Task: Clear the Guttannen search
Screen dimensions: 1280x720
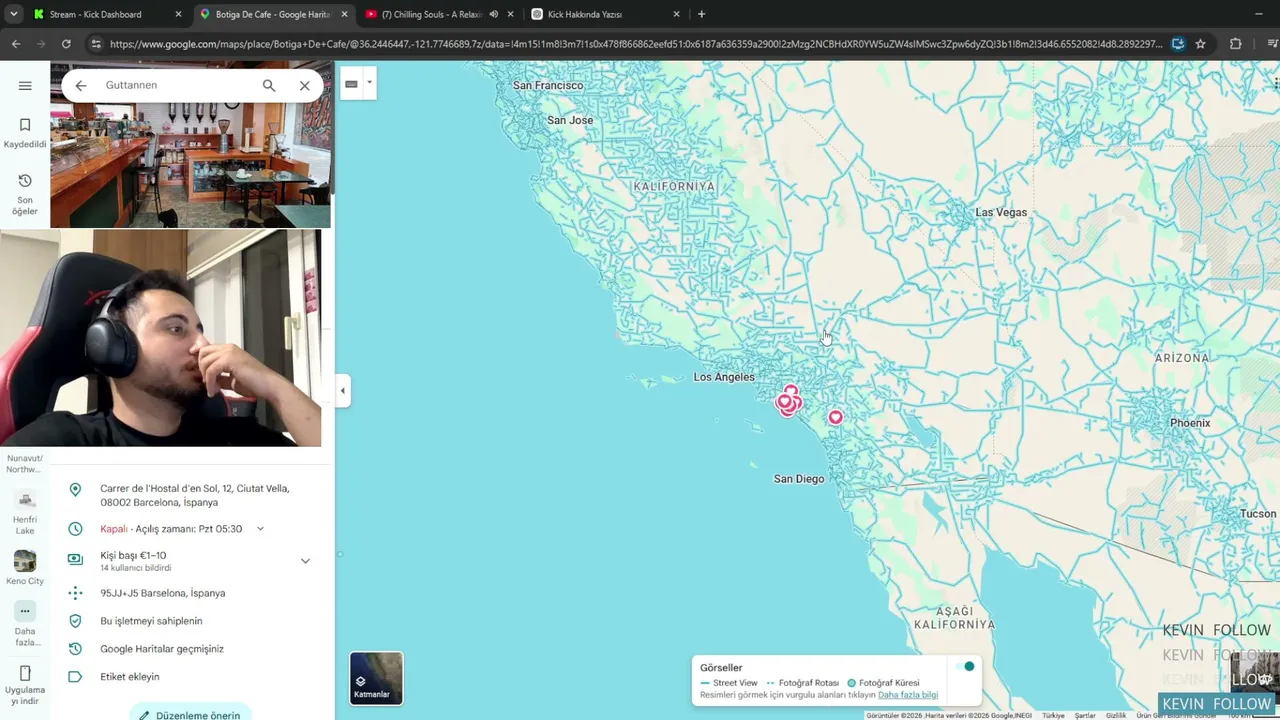Action: pyautogui.click(x=305, y=86)
